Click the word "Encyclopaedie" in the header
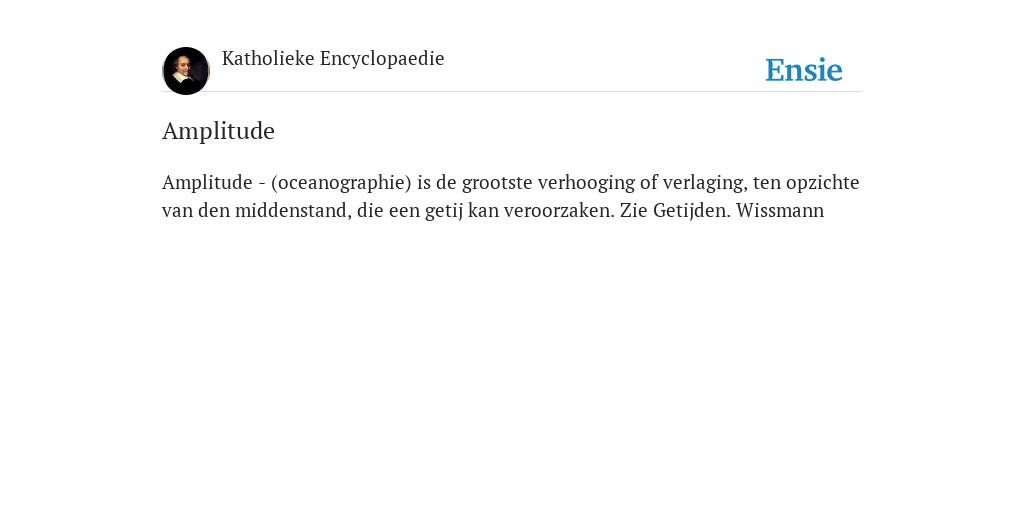1024x512 pixels. pos(382,59)
